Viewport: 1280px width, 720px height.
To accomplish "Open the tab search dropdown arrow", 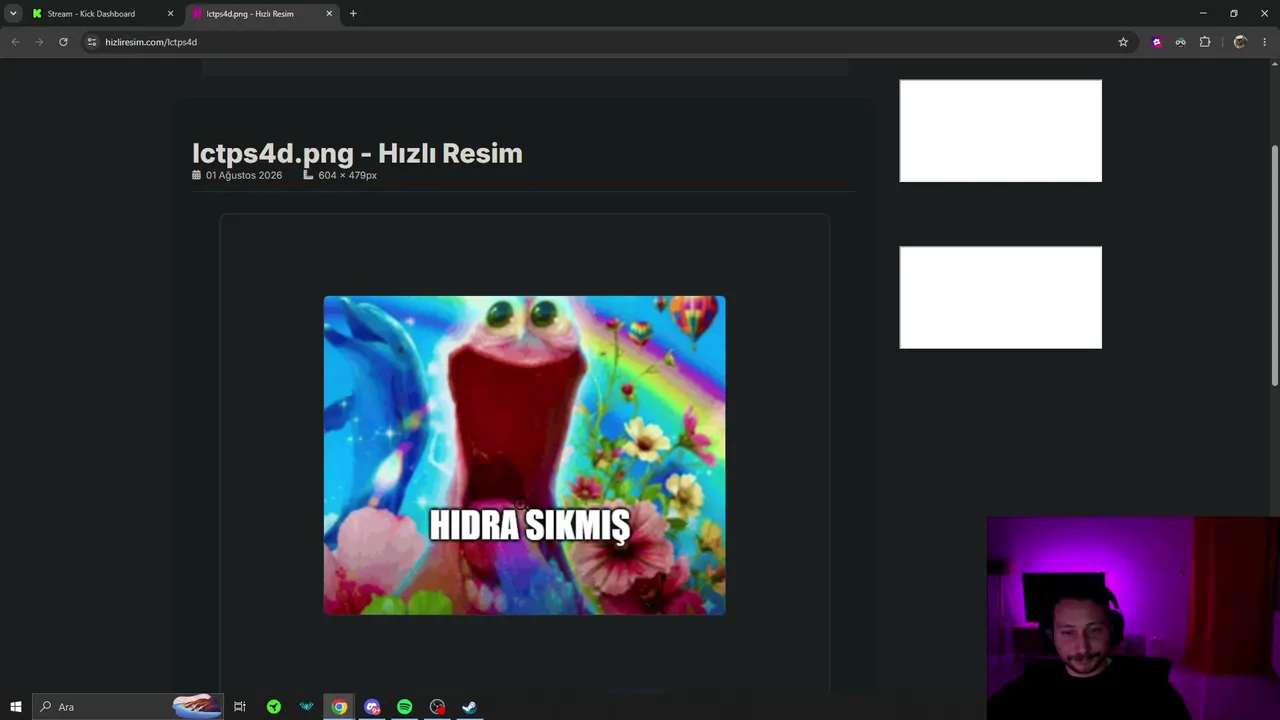I will click(x=13, y=14).
